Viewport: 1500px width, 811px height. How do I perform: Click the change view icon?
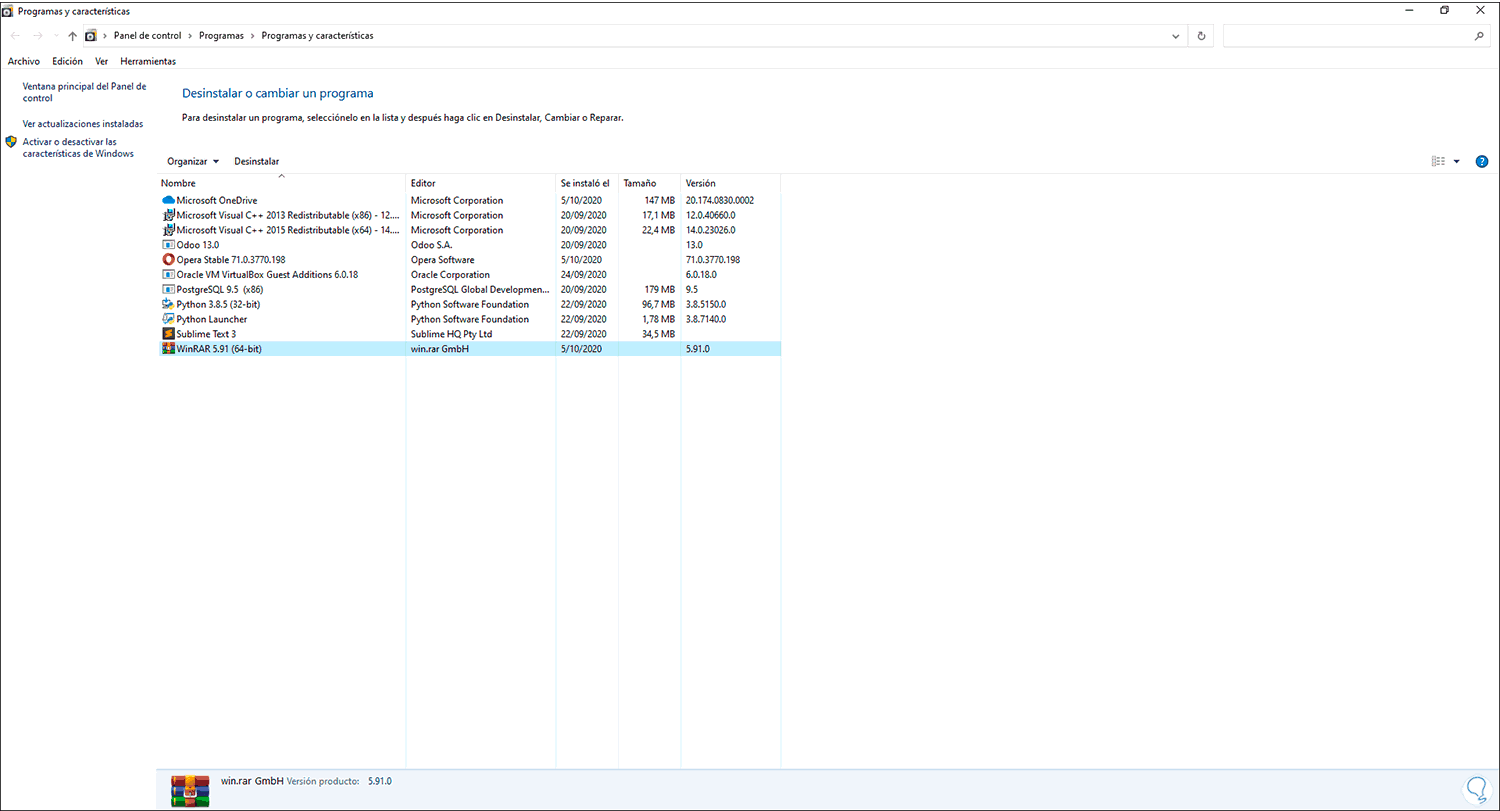click(x=1438, y=161)
